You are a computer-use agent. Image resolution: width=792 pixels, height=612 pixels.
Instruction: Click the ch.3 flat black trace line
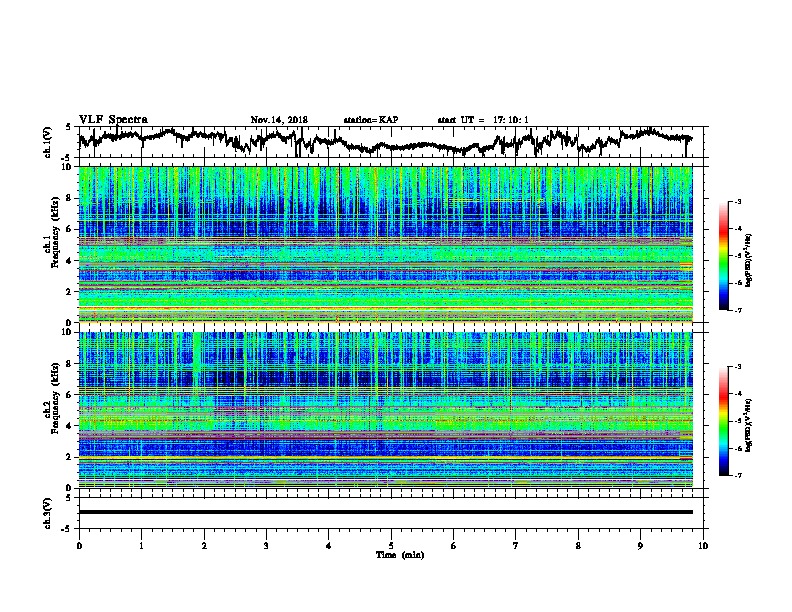click(x=385, y=512)
